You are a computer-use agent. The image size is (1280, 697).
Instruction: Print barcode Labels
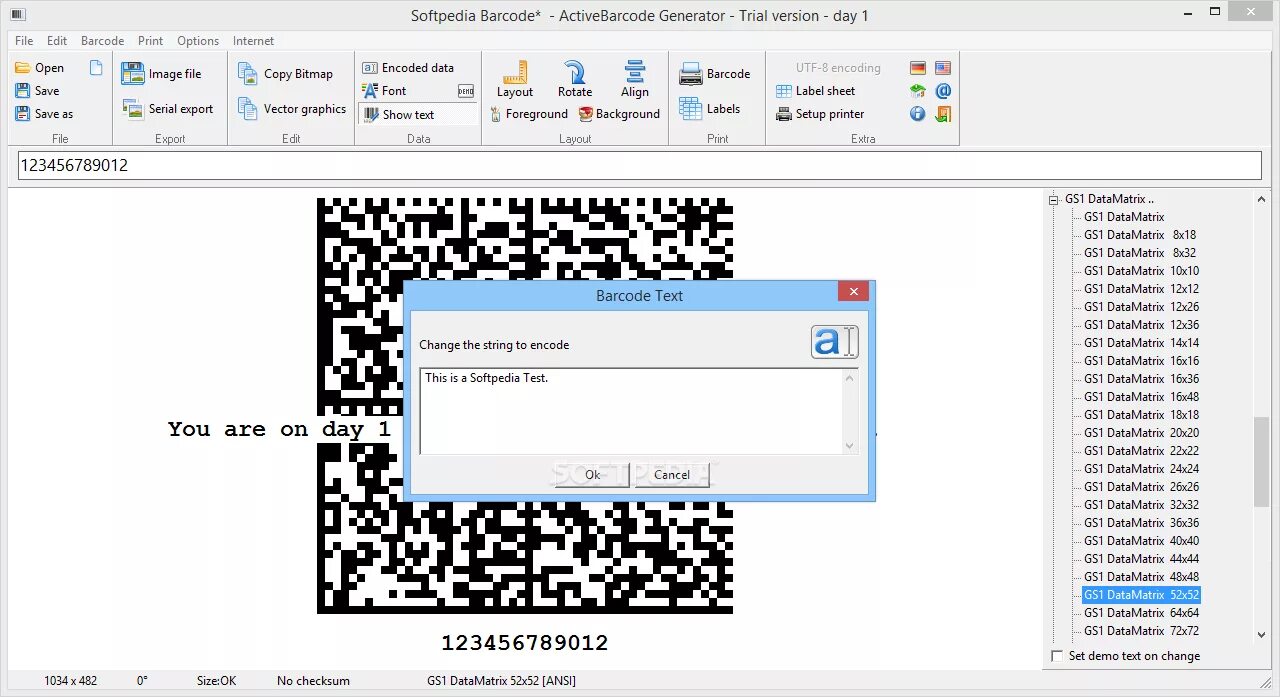point(709,109)
